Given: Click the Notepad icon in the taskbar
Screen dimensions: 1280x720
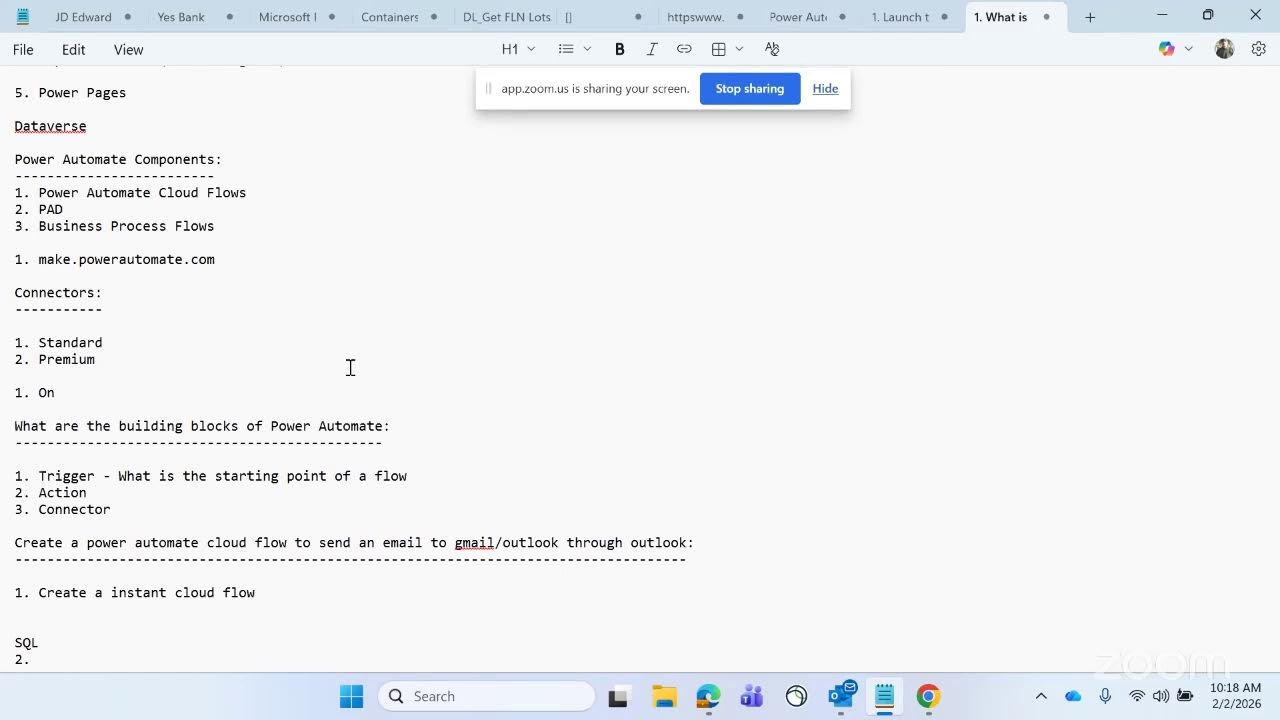Looking at the screenshot, I should (884, 696).
